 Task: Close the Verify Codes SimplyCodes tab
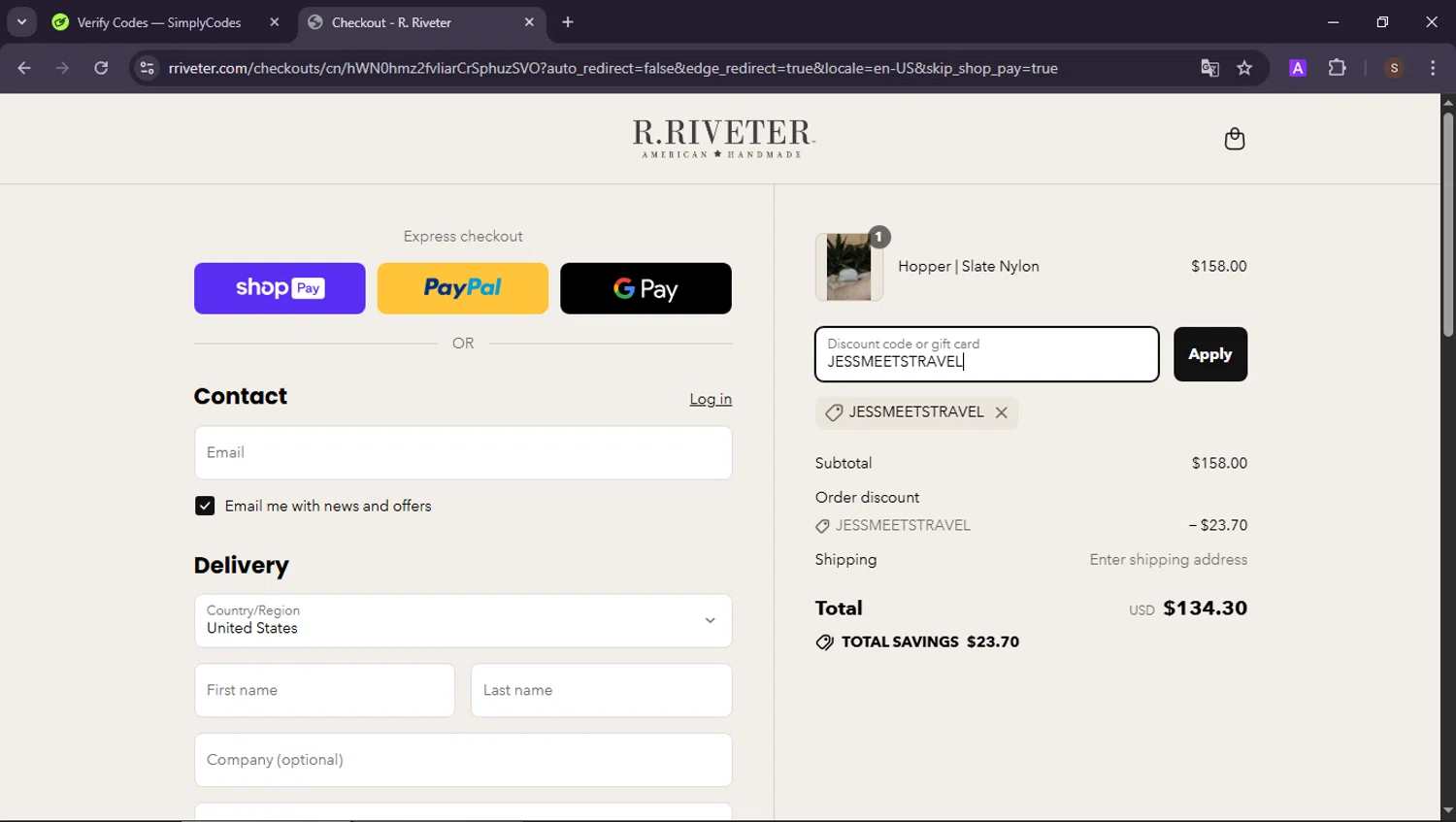coord(275,22)
